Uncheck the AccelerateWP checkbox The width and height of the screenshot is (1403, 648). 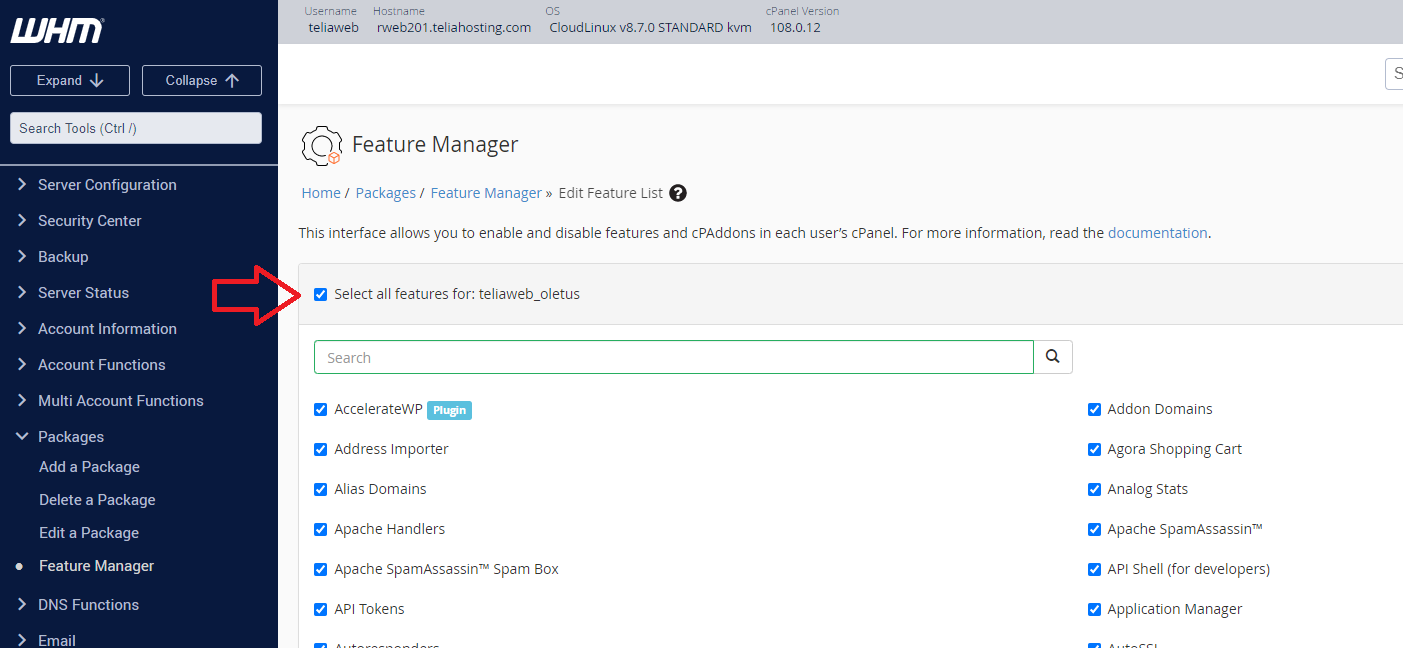click(x=321, y=409)
